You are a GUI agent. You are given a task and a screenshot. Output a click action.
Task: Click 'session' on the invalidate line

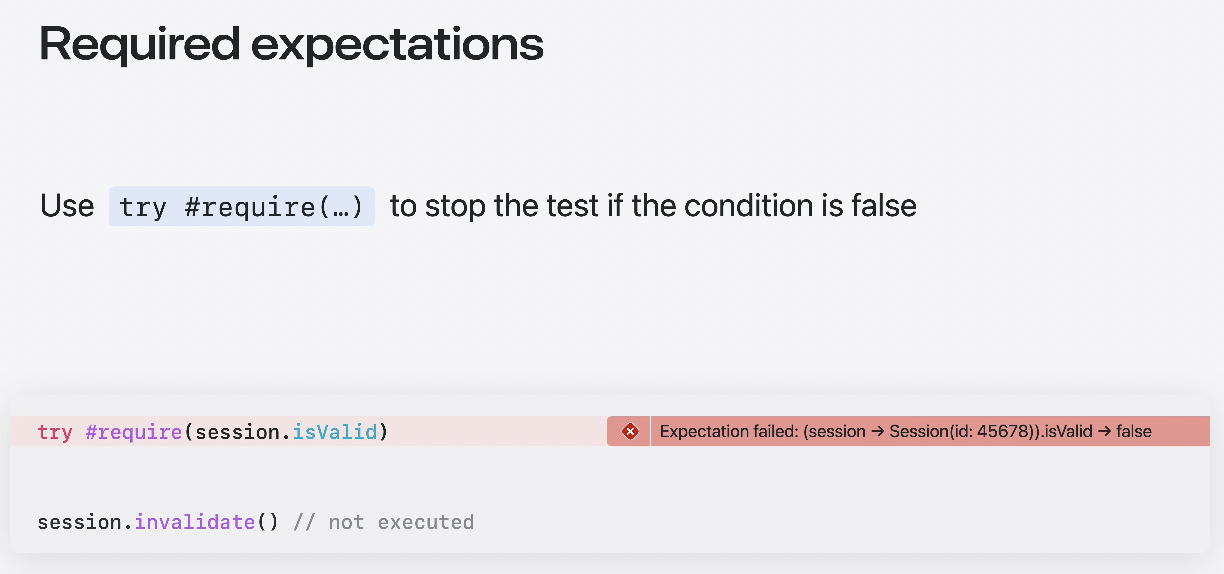(82, 522)
